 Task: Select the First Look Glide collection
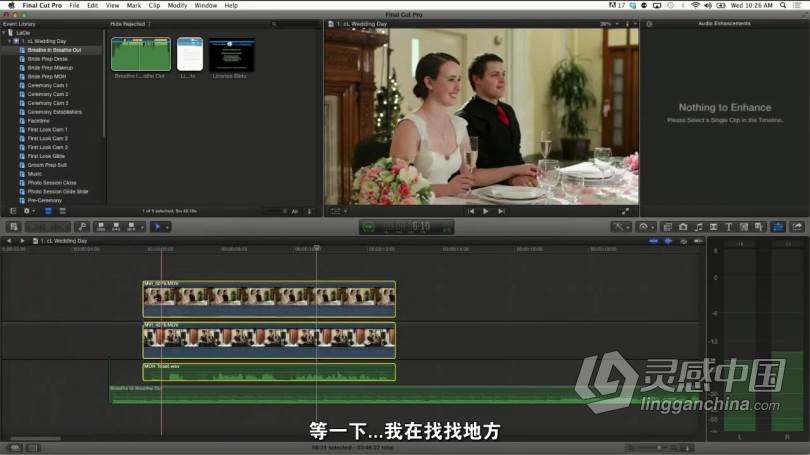pyautogui.click(x=47, y=156)
